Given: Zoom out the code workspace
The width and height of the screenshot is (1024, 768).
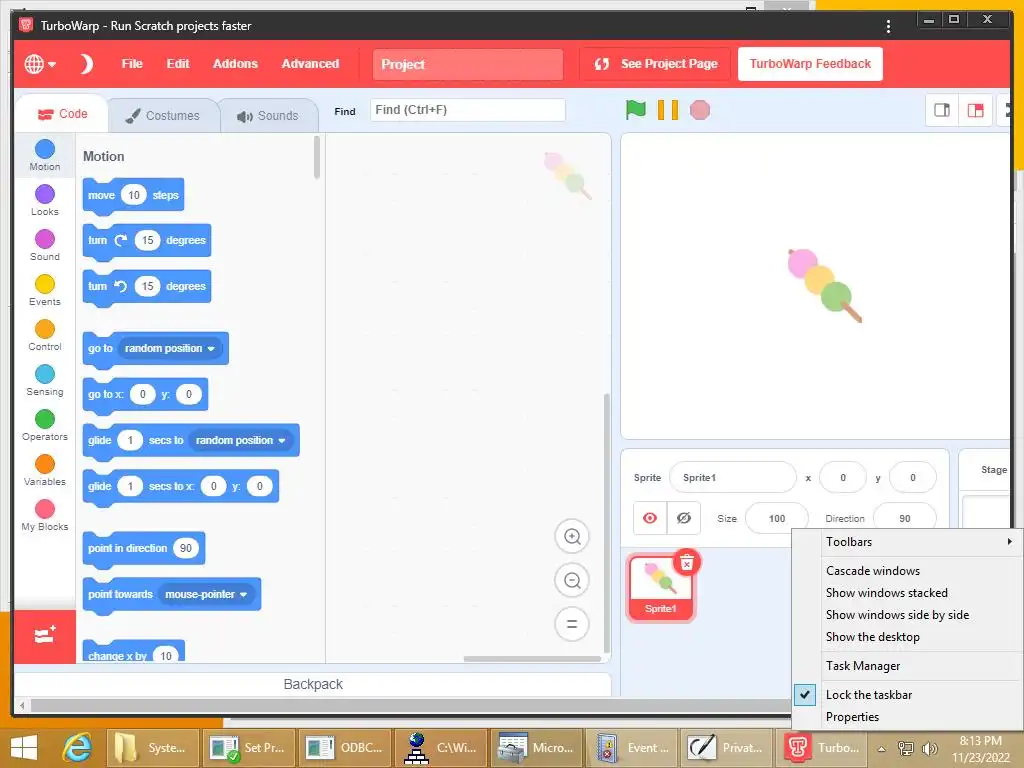Looking at the screenshot, I should [572, 580].
